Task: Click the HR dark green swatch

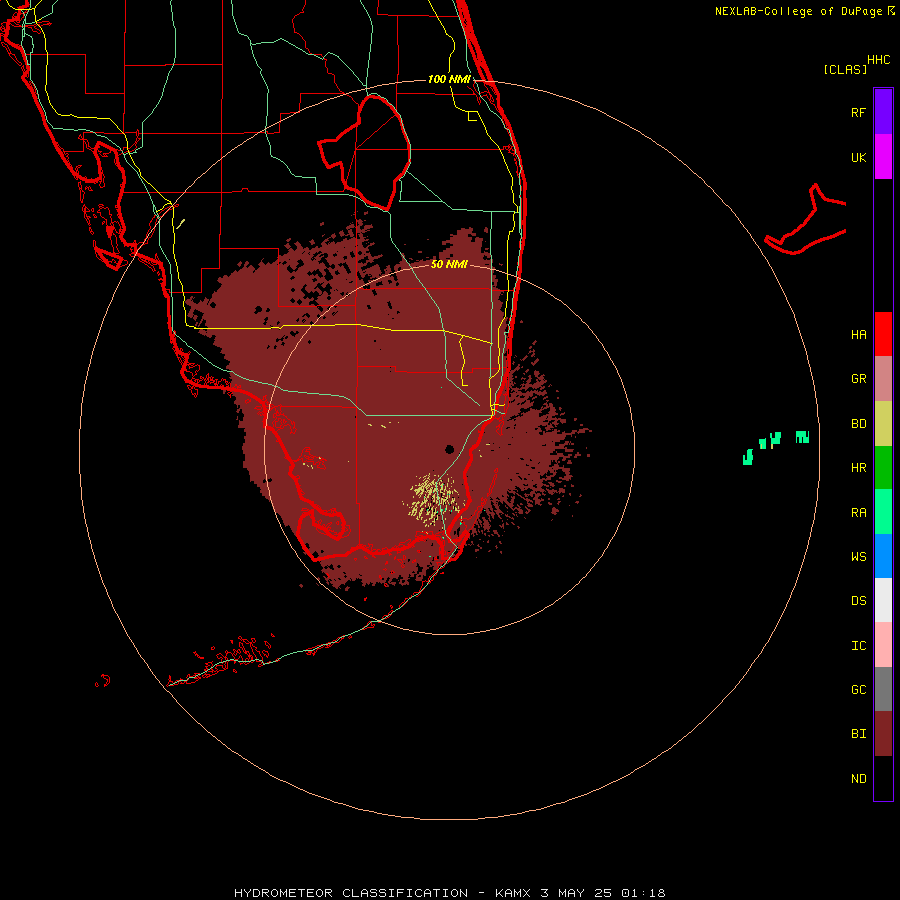Action: point(883,468)
